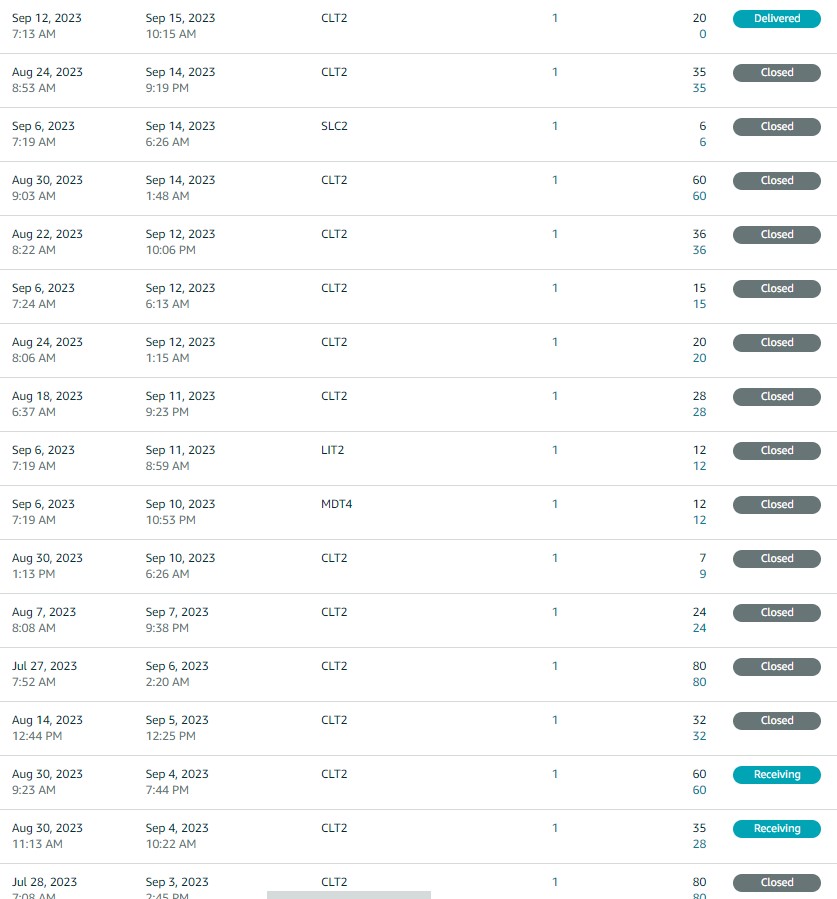Click the Delivered status badge

tap(777, 18)
